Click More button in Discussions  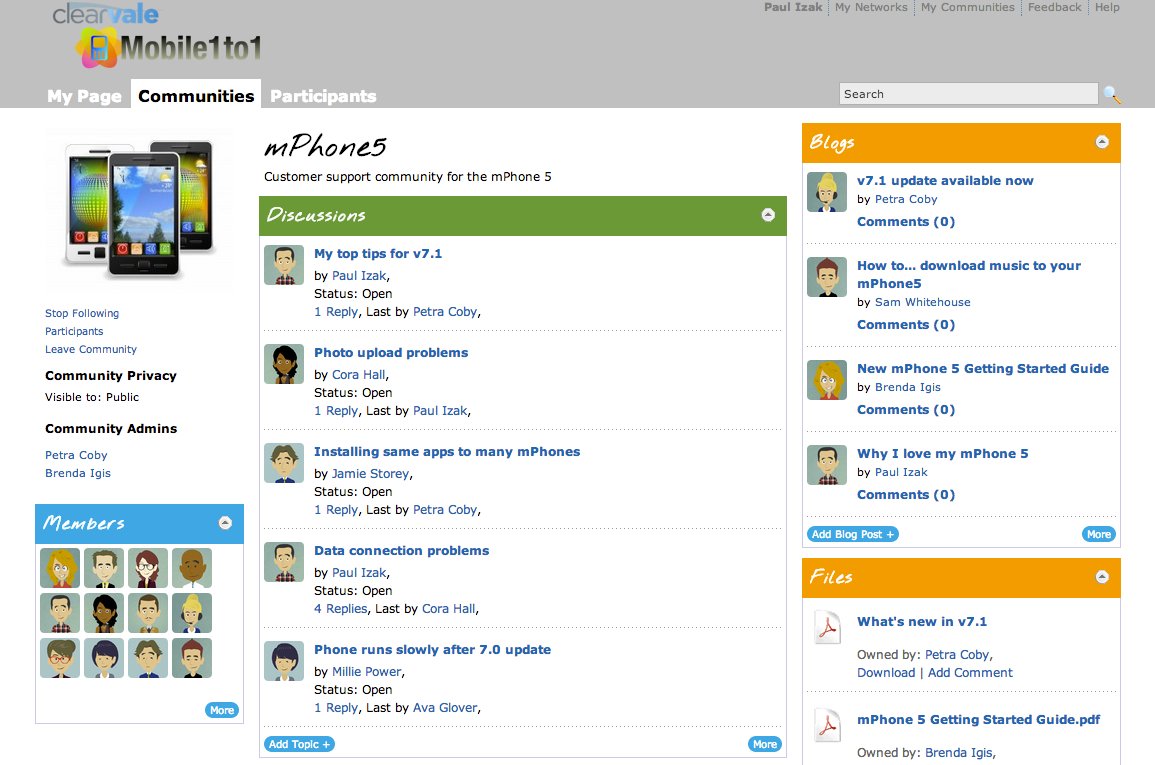765,744
